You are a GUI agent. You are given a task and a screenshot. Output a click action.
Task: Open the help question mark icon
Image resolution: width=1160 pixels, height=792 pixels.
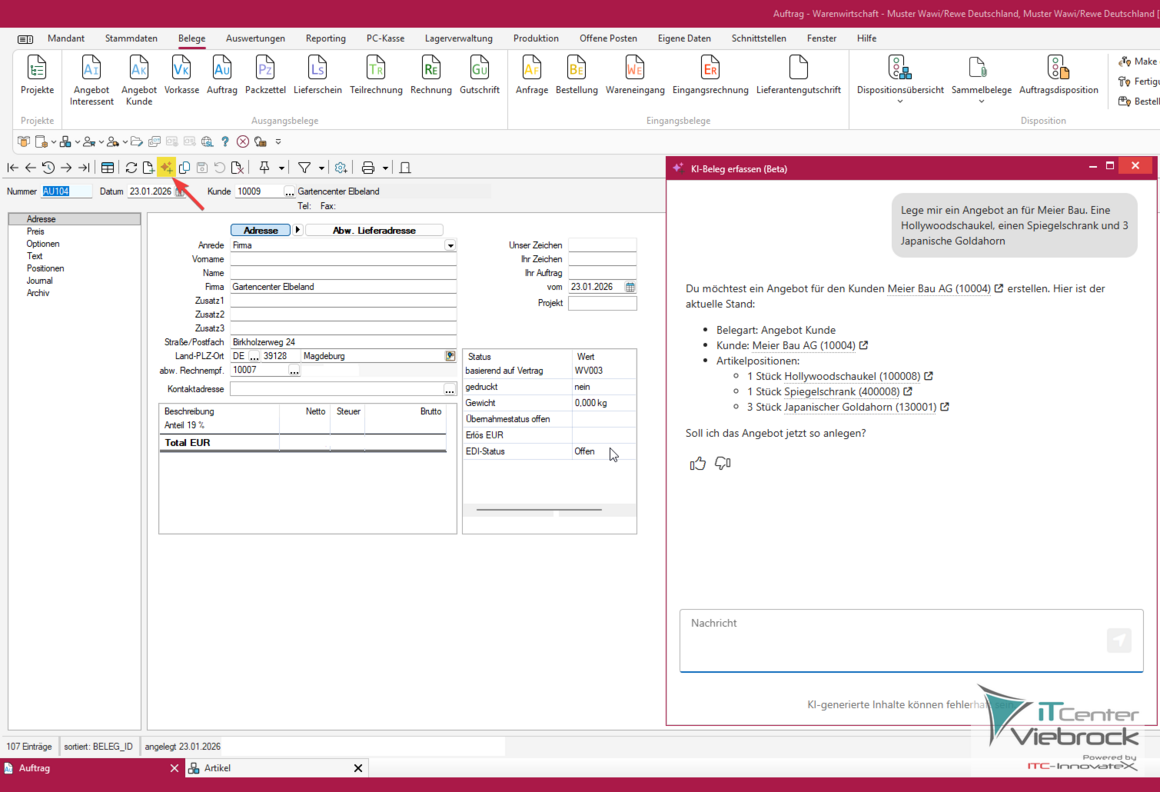[x=225, y=141]
